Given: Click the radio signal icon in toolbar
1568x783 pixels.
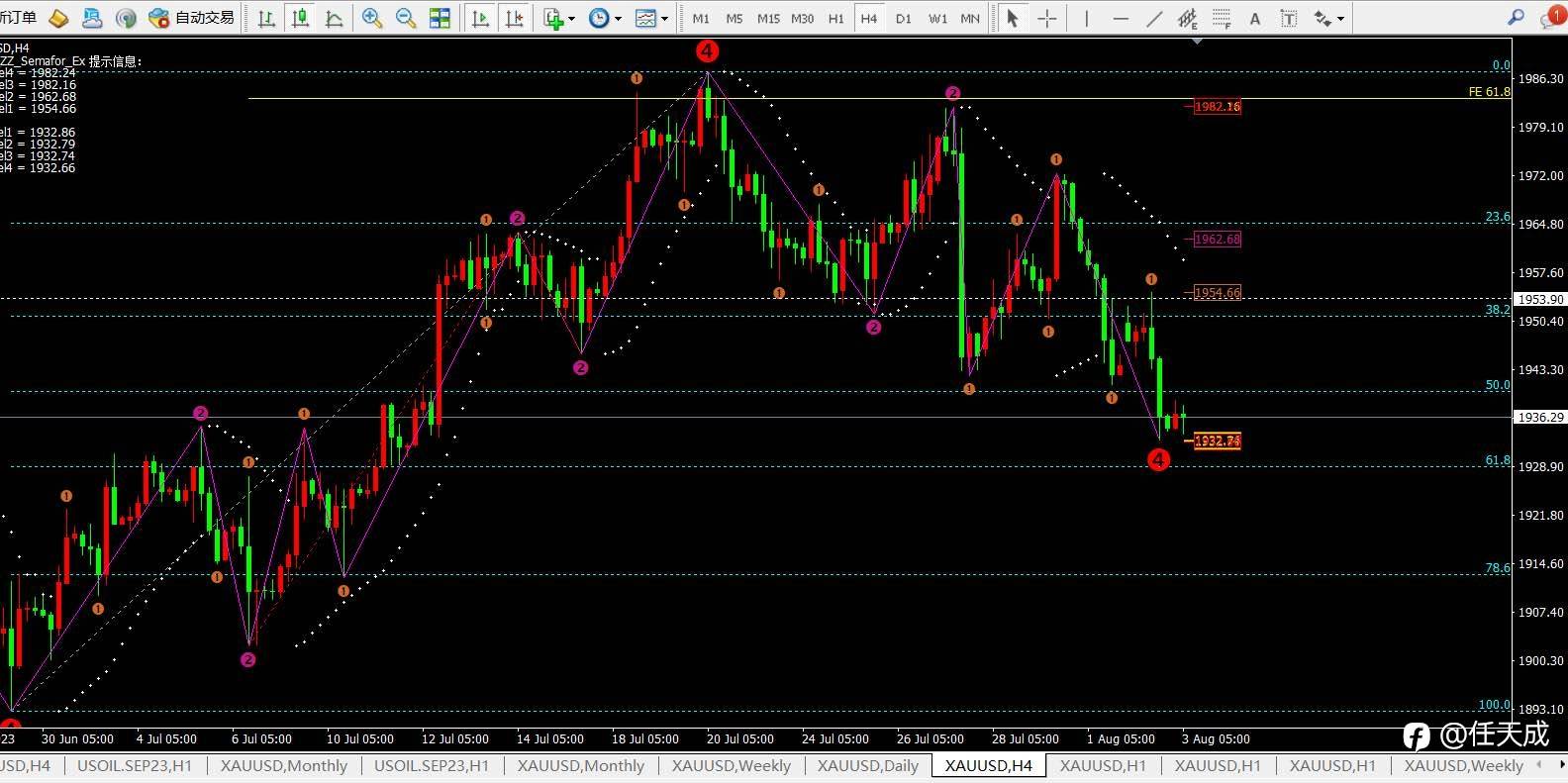Looking at the screenshot, I should tap(126, 18).
